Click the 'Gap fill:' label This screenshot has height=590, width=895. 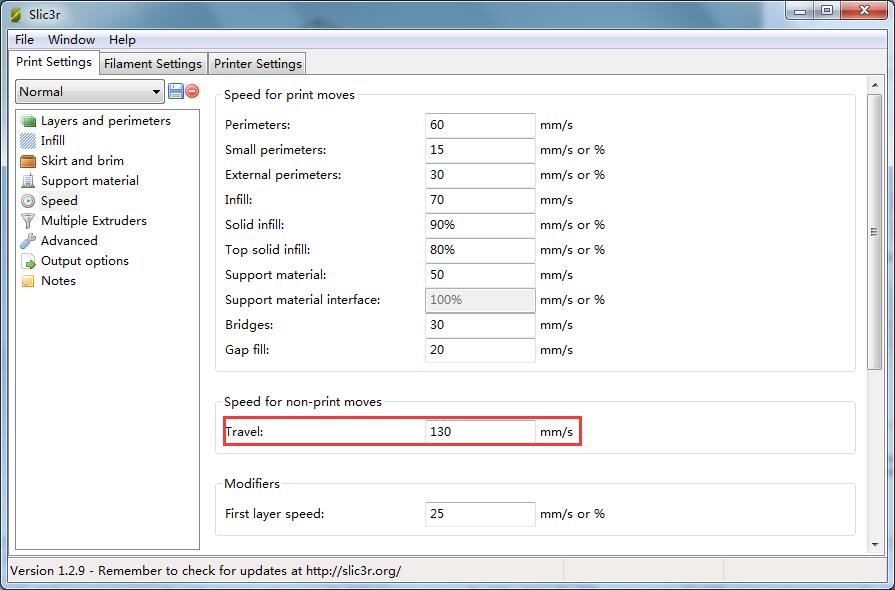coord(247,350)
